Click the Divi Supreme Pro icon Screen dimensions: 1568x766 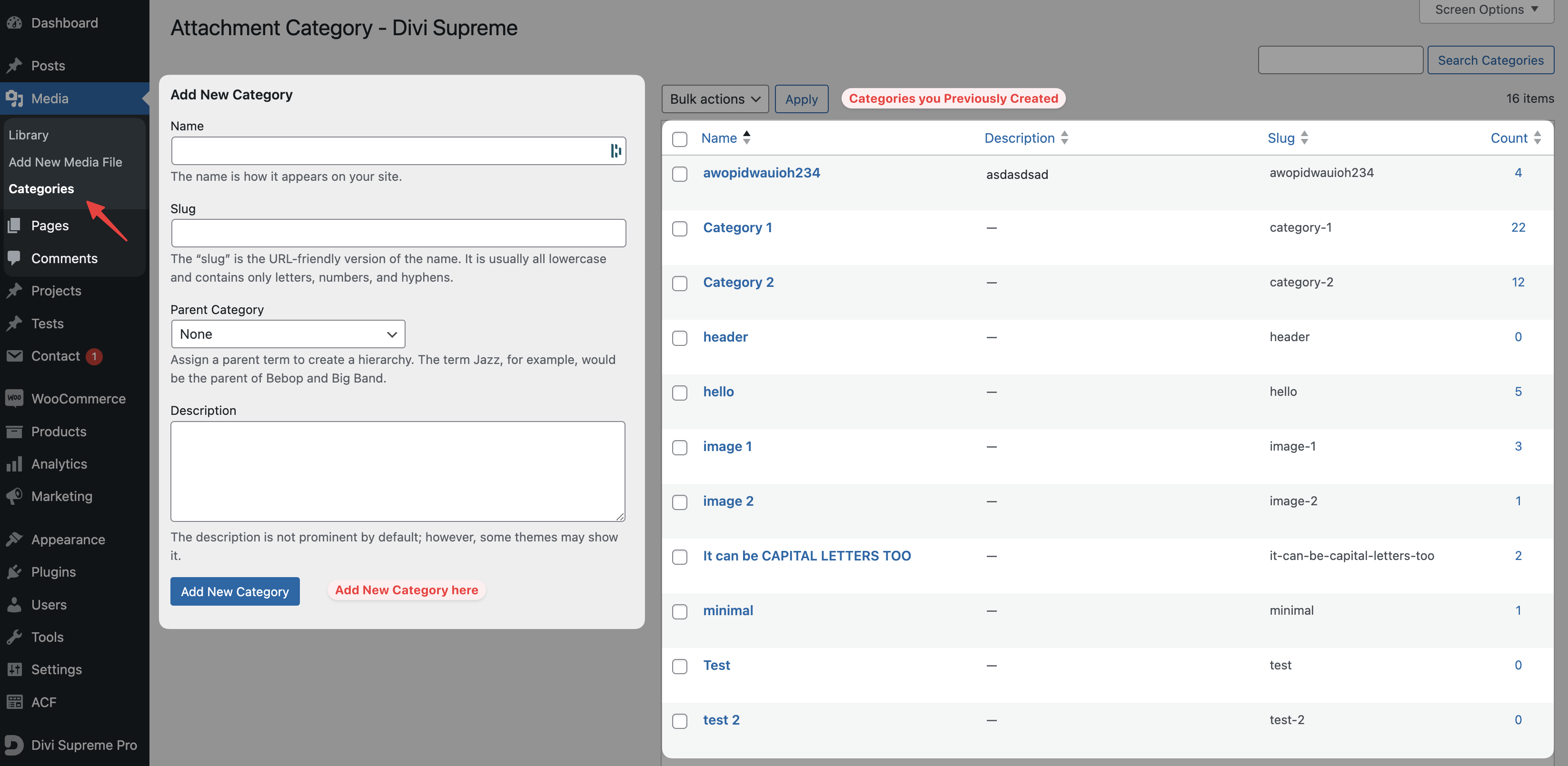click(14, 743)
